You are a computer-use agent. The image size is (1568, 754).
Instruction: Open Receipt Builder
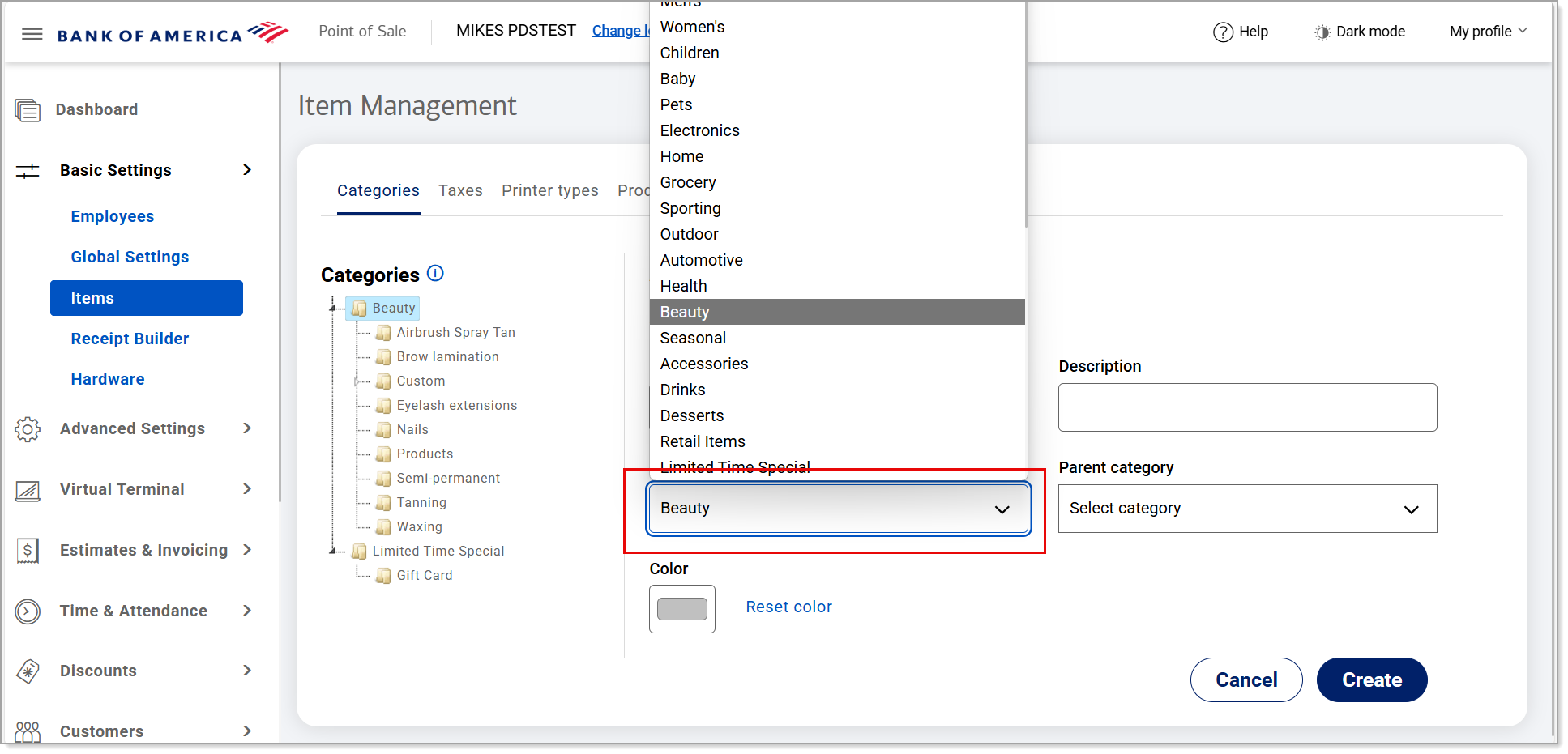click(130, 339)
